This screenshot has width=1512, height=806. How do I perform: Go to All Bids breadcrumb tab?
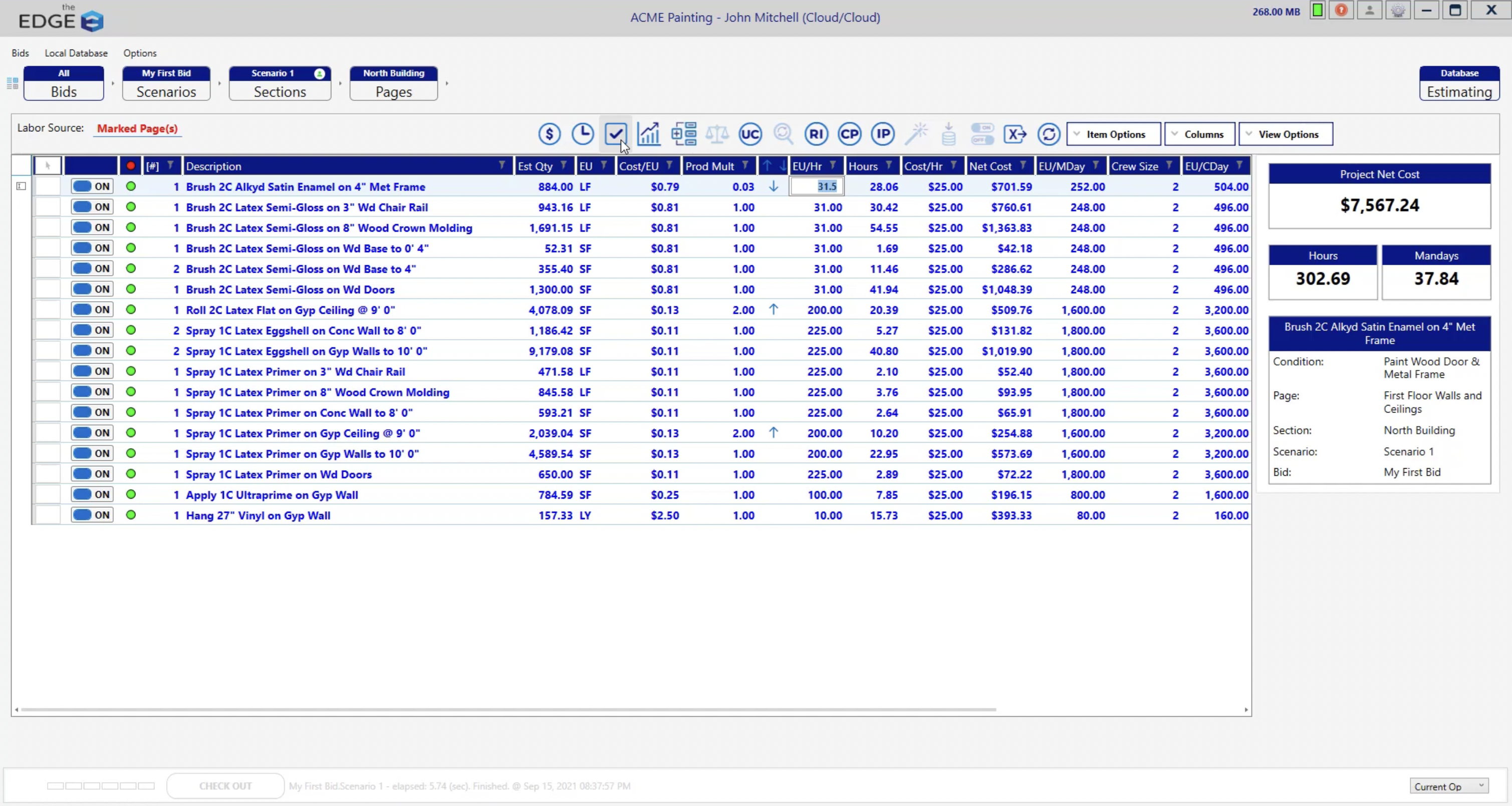tap(64, 83)
